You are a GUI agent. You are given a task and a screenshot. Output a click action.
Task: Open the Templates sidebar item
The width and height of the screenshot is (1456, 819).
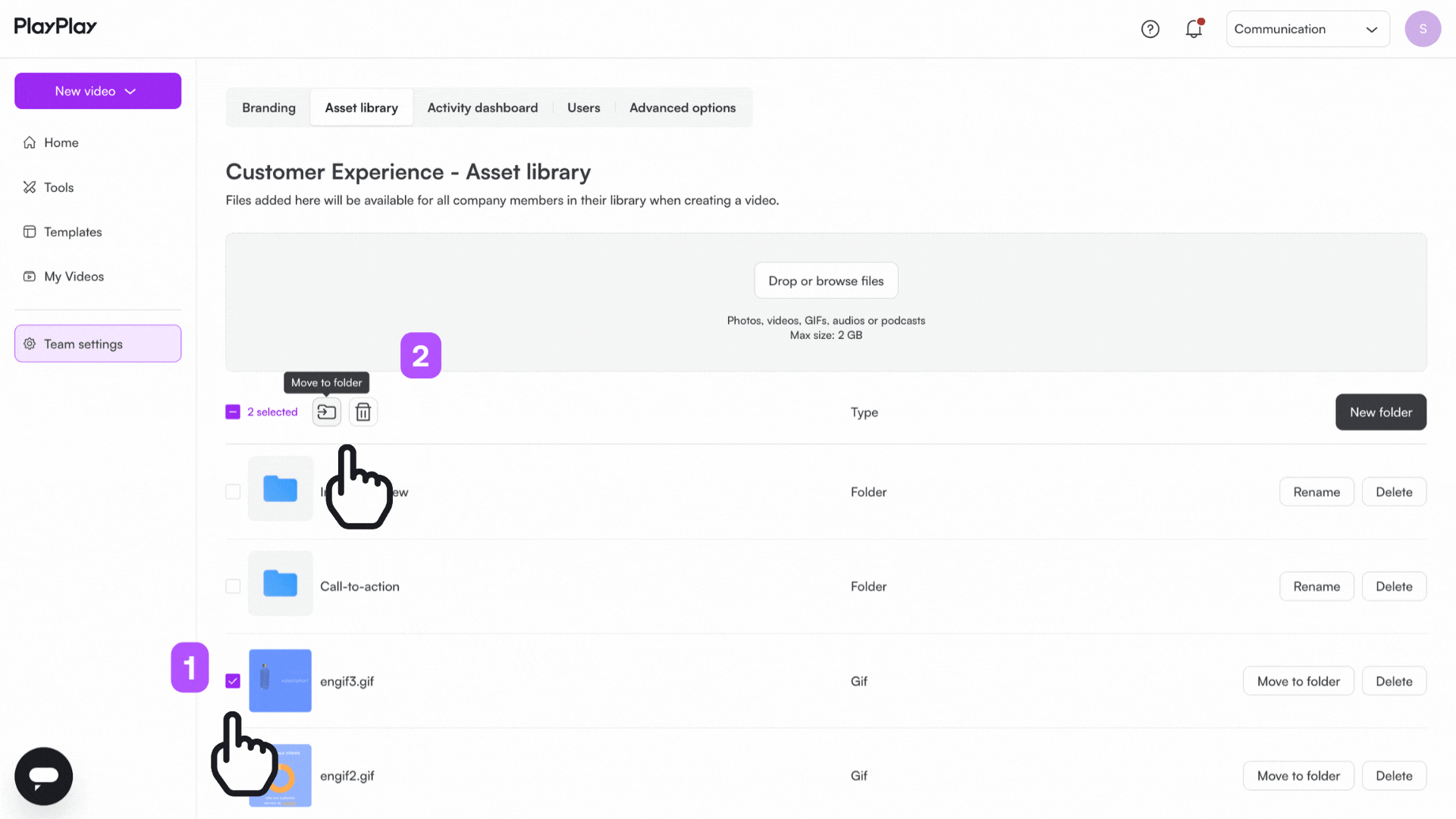pos(73,232)
